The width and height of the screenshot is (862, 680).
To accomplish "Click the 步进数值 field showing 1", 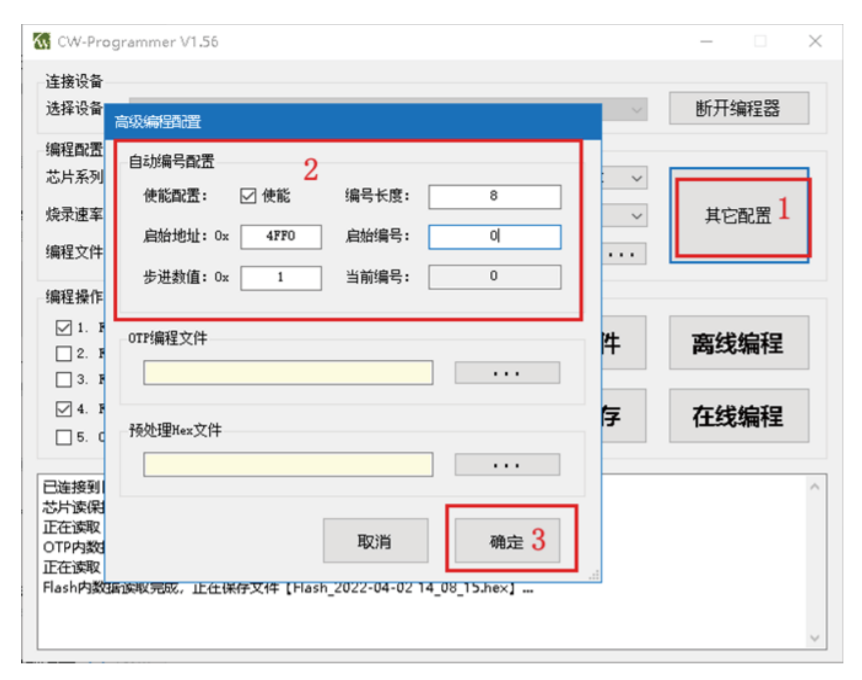I will [x=281, y=278].
